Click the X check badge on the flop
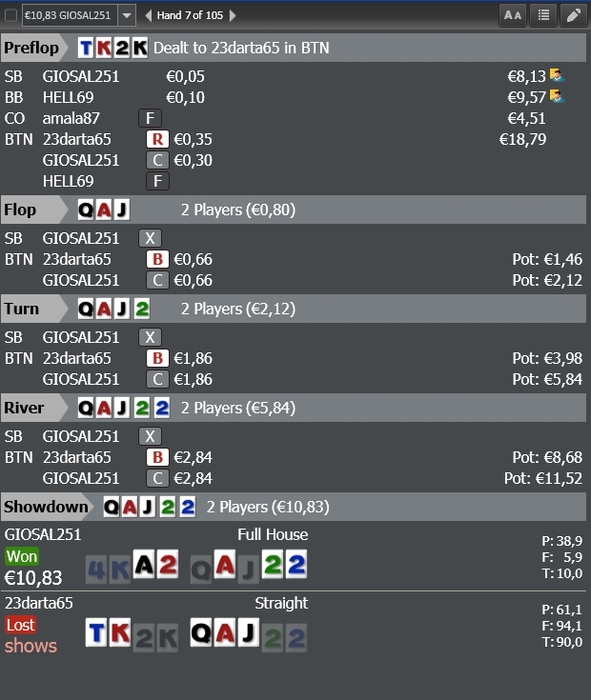The image size is (591, 700). (150, 238)
